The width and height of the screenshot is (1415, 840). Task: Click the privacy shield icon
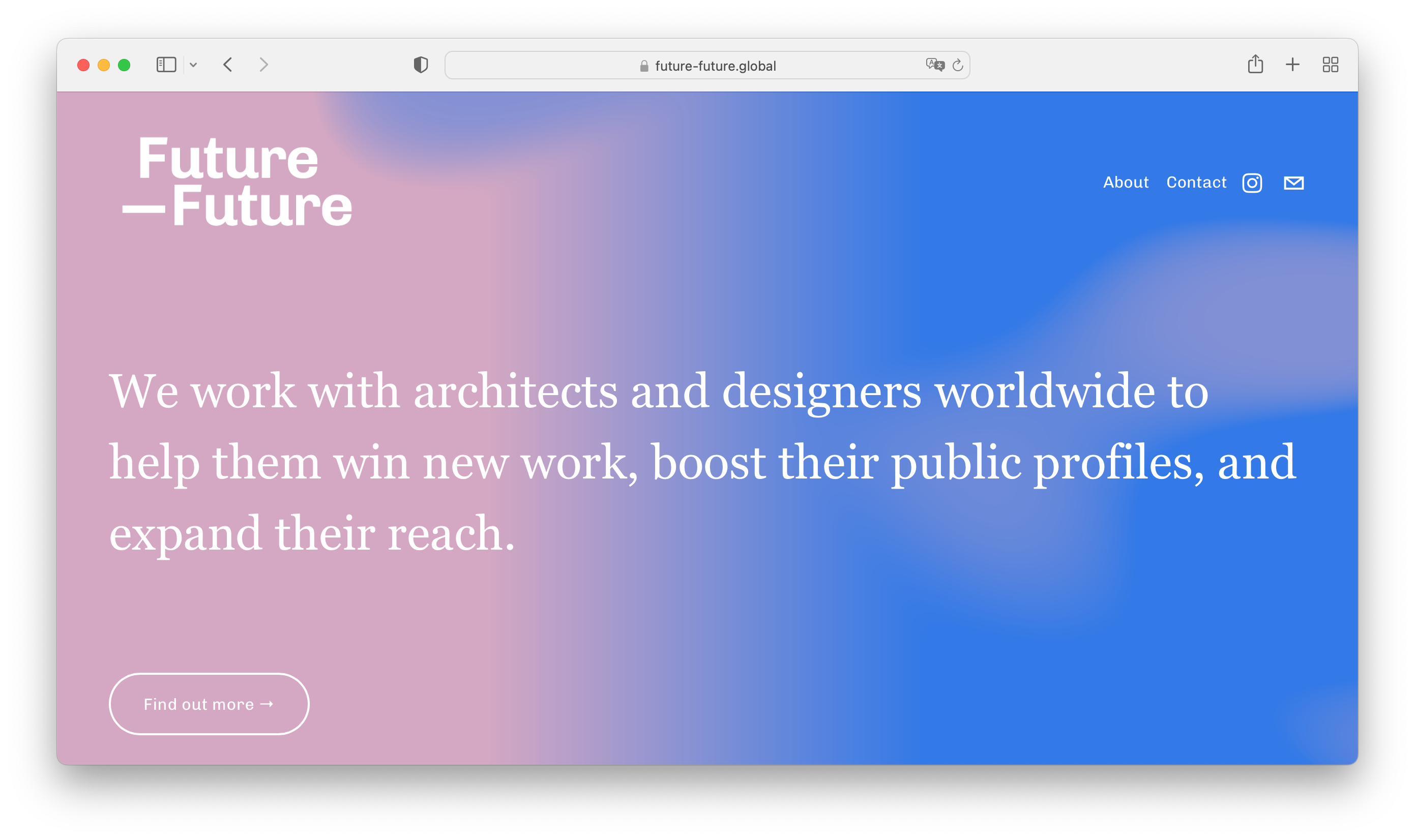click(x=421, y=65)
